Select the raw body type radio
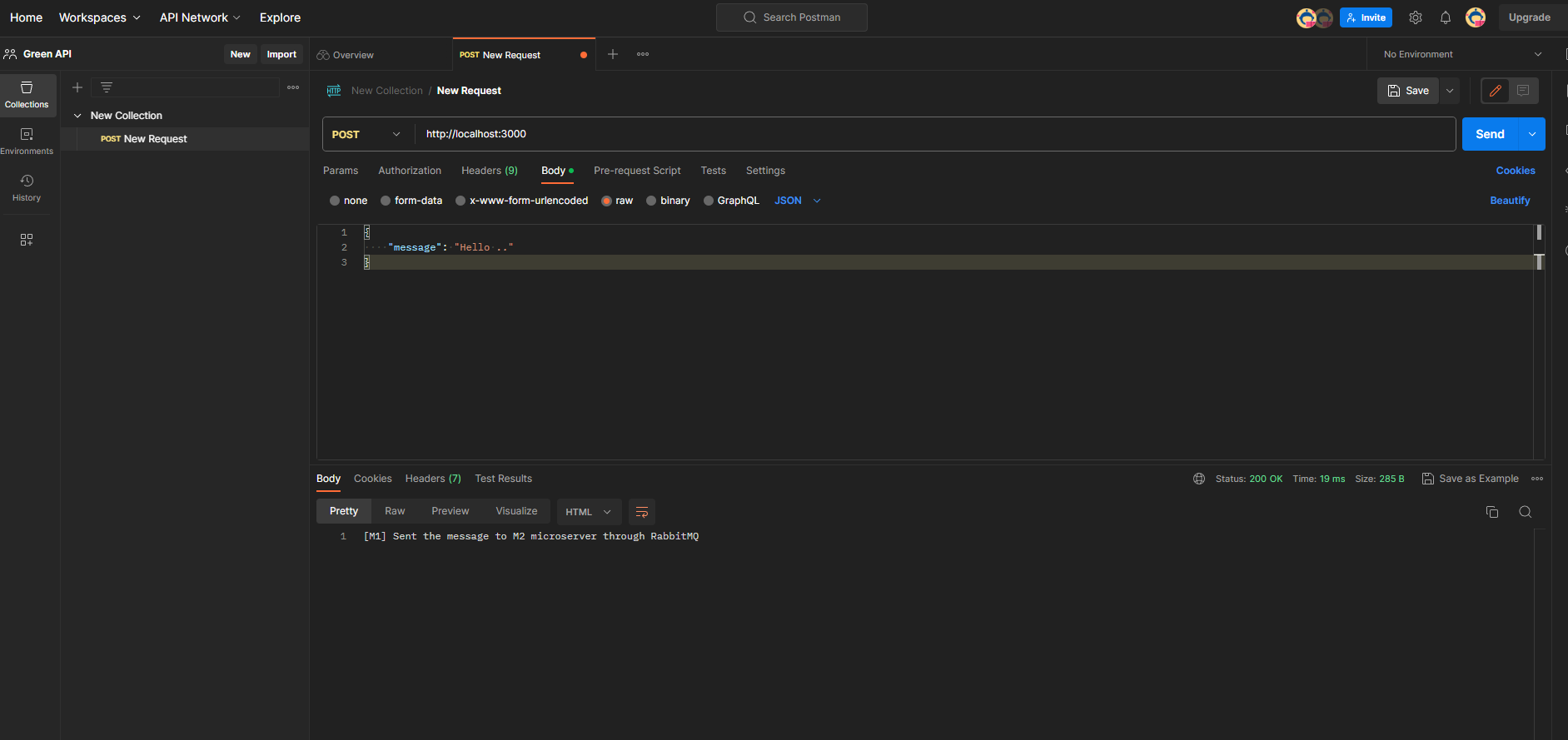 pos(606,201)
